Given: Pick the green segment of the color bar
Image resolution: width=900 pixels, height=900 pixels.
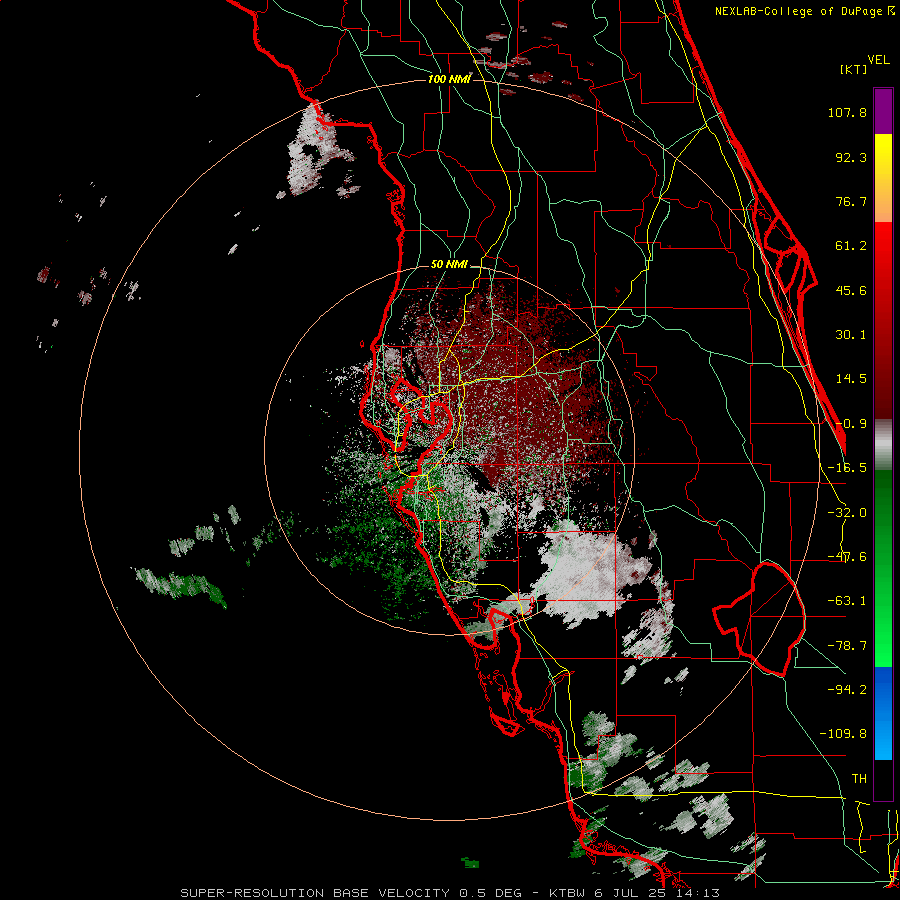Looking at the screenshot, I should pos(883,568).
